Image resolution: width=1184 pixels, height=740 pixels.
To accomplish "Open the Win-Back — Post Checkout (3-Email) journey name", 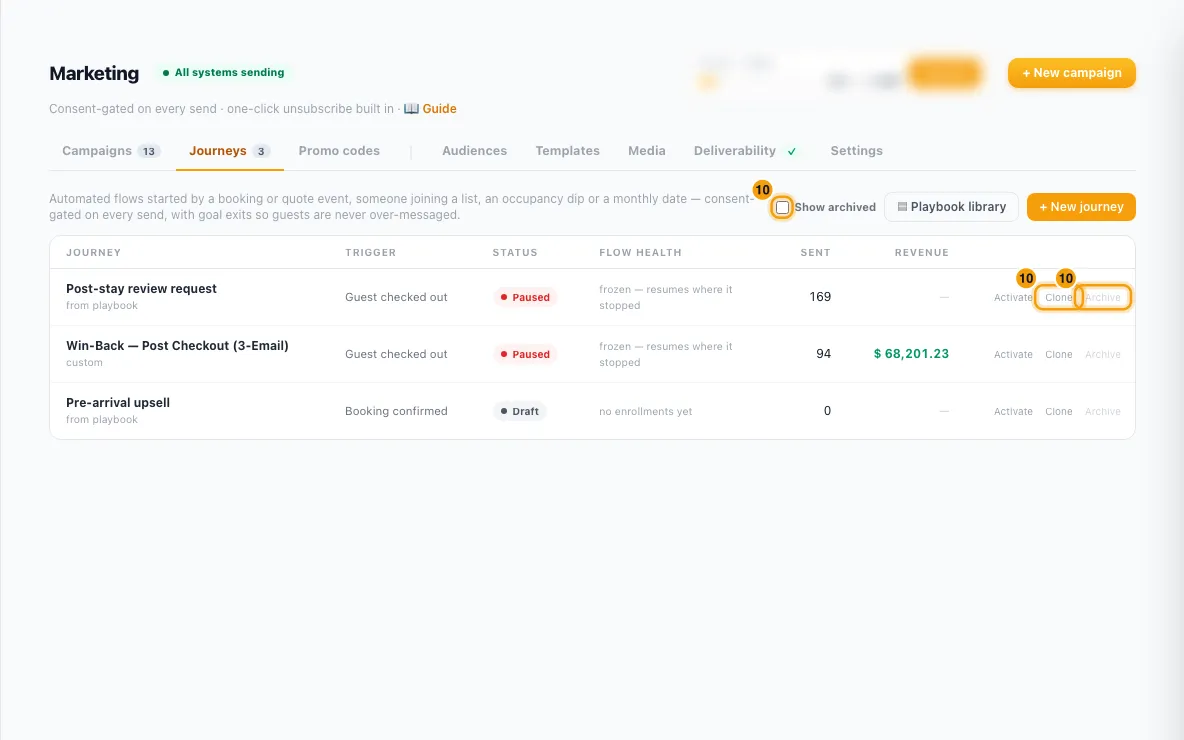I will 177,346.
